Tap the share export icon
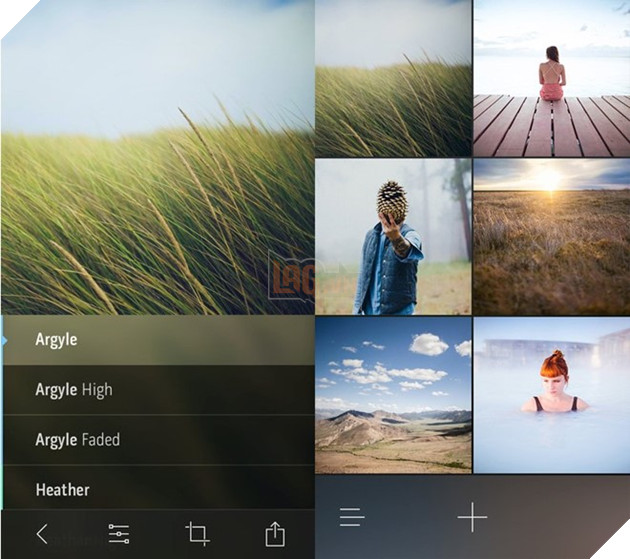630x559 pixels. point(275,534)
